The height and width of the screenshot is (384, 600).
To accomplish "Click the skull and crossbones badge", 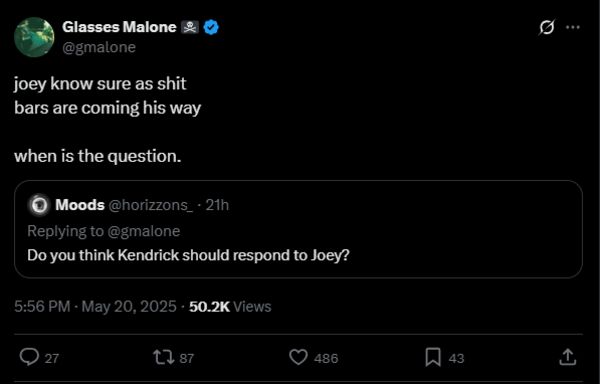I will click(190, 27).
